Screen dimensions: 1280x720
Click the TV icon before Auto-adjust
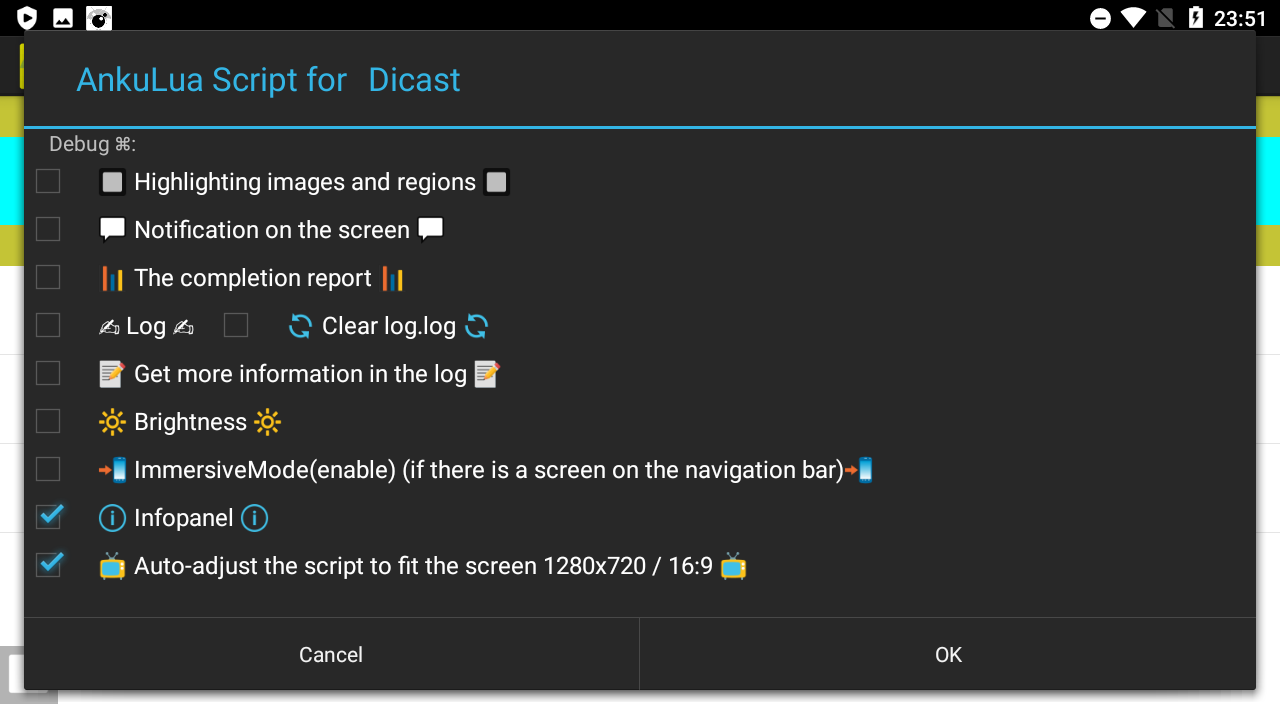112,566
